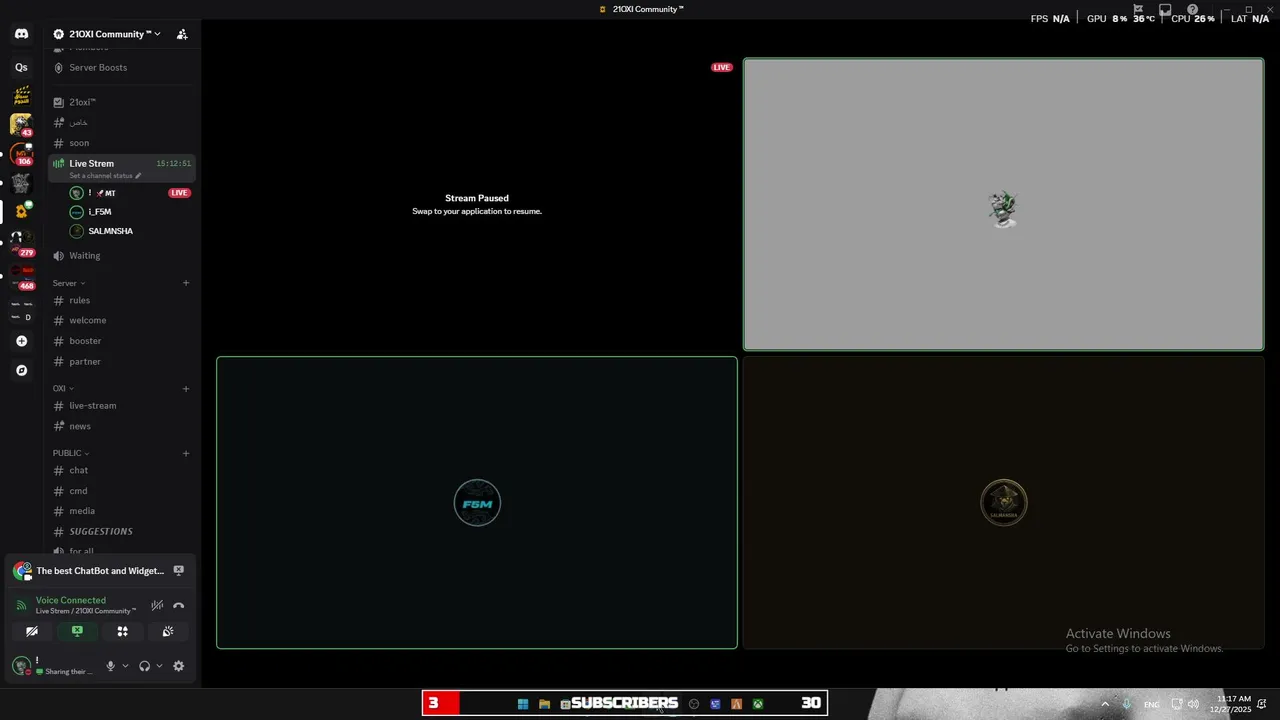This screenshot has height=720, width=1280.
Task: Open the Qs server in the server list
Action: [21, 67]
